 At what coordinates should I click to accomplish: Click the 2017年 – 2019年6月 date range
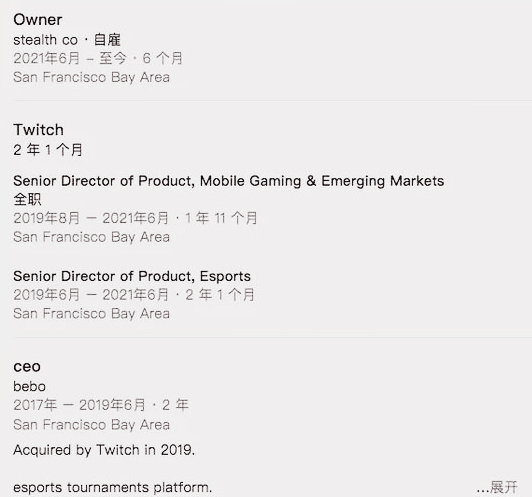click(x=79, y=405)
